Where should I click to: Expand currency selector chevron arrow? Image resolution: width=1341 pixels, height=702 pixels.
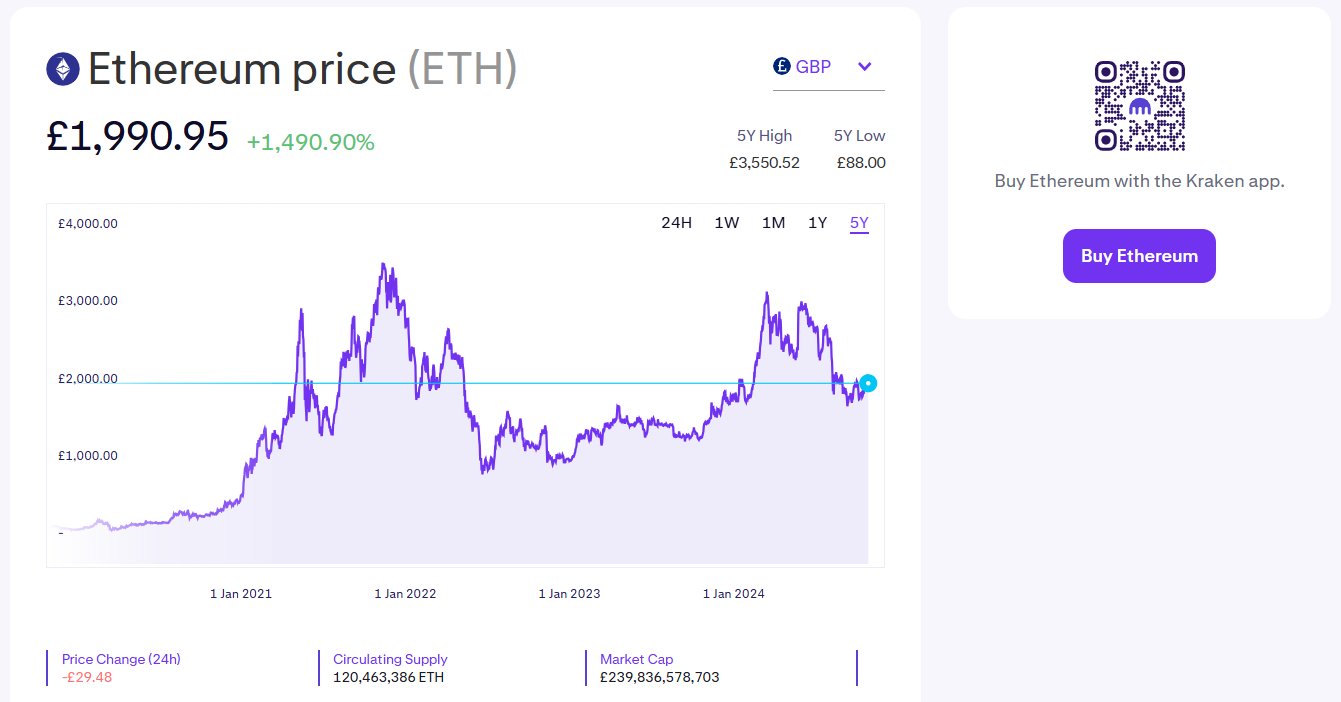click(x=865, y=67)
